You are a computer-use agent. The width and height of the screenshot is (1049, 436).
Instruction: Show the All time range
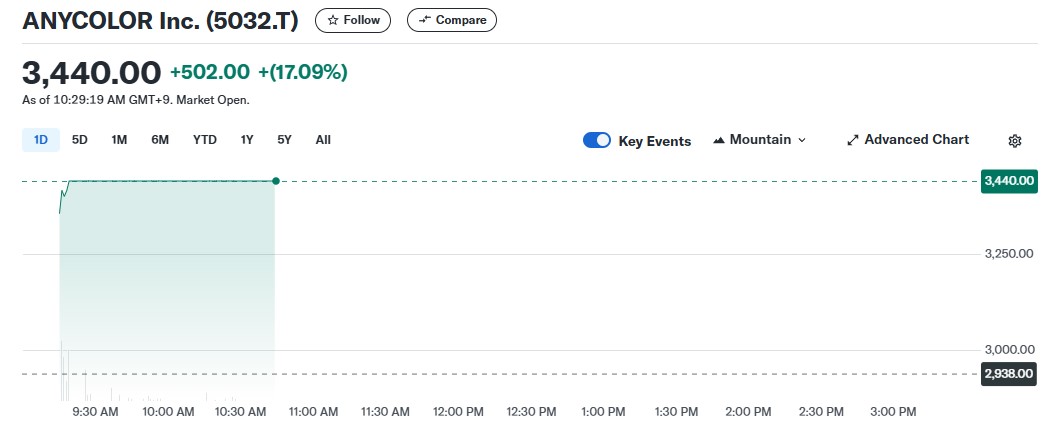point(323,140)
